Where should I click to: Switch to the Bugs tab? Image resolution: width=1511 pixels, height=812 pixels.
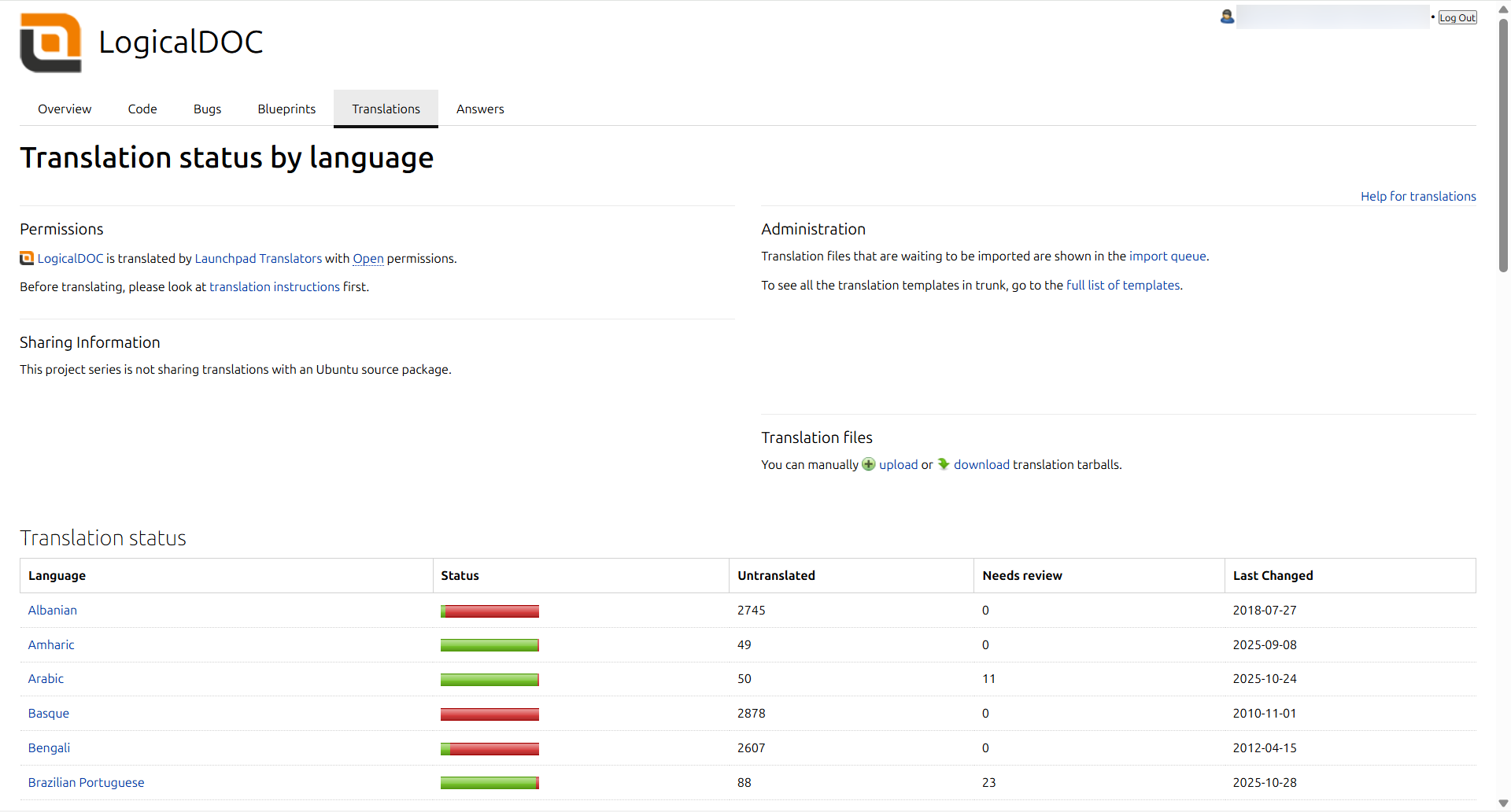coord(207,109)
